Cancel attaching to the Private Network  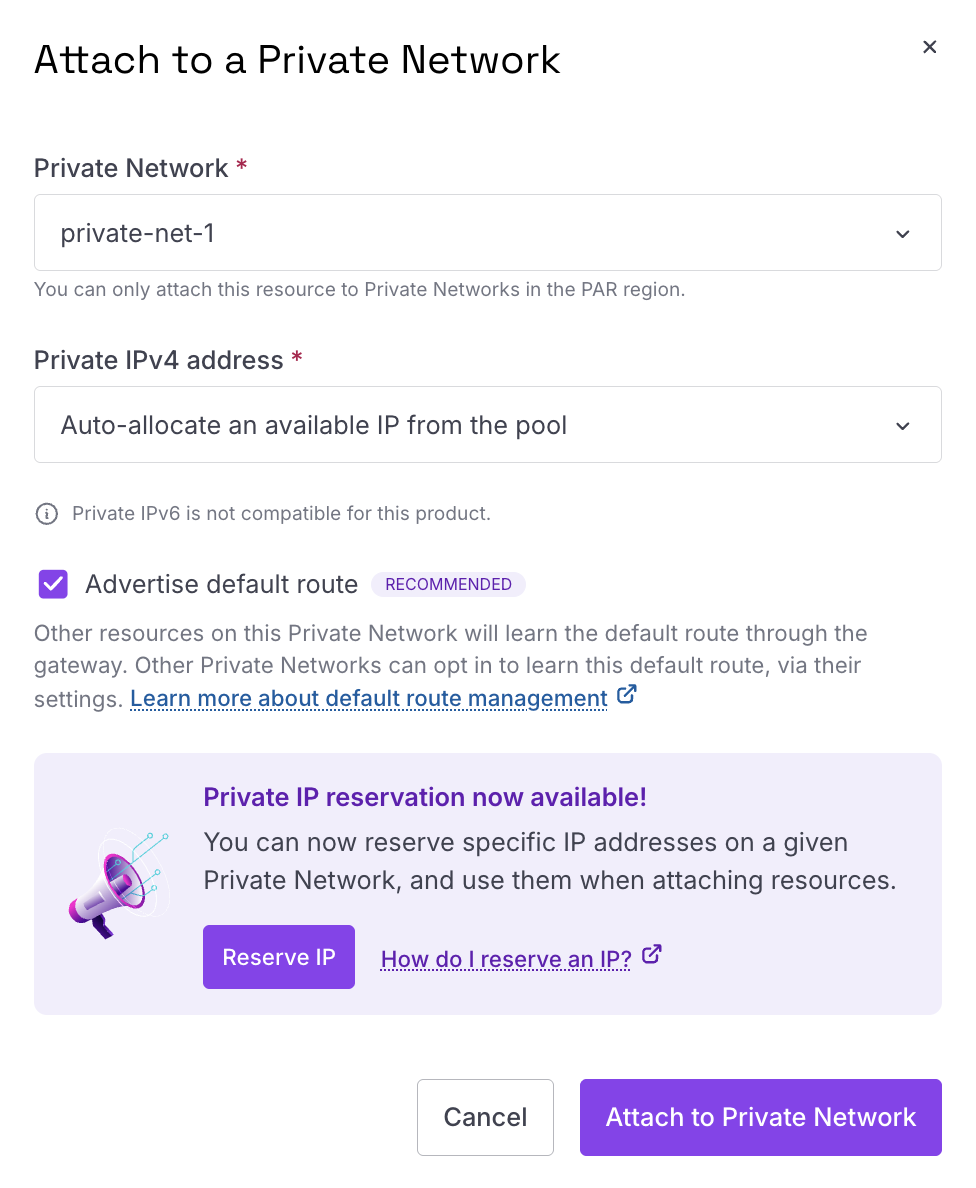point(485,1117)
